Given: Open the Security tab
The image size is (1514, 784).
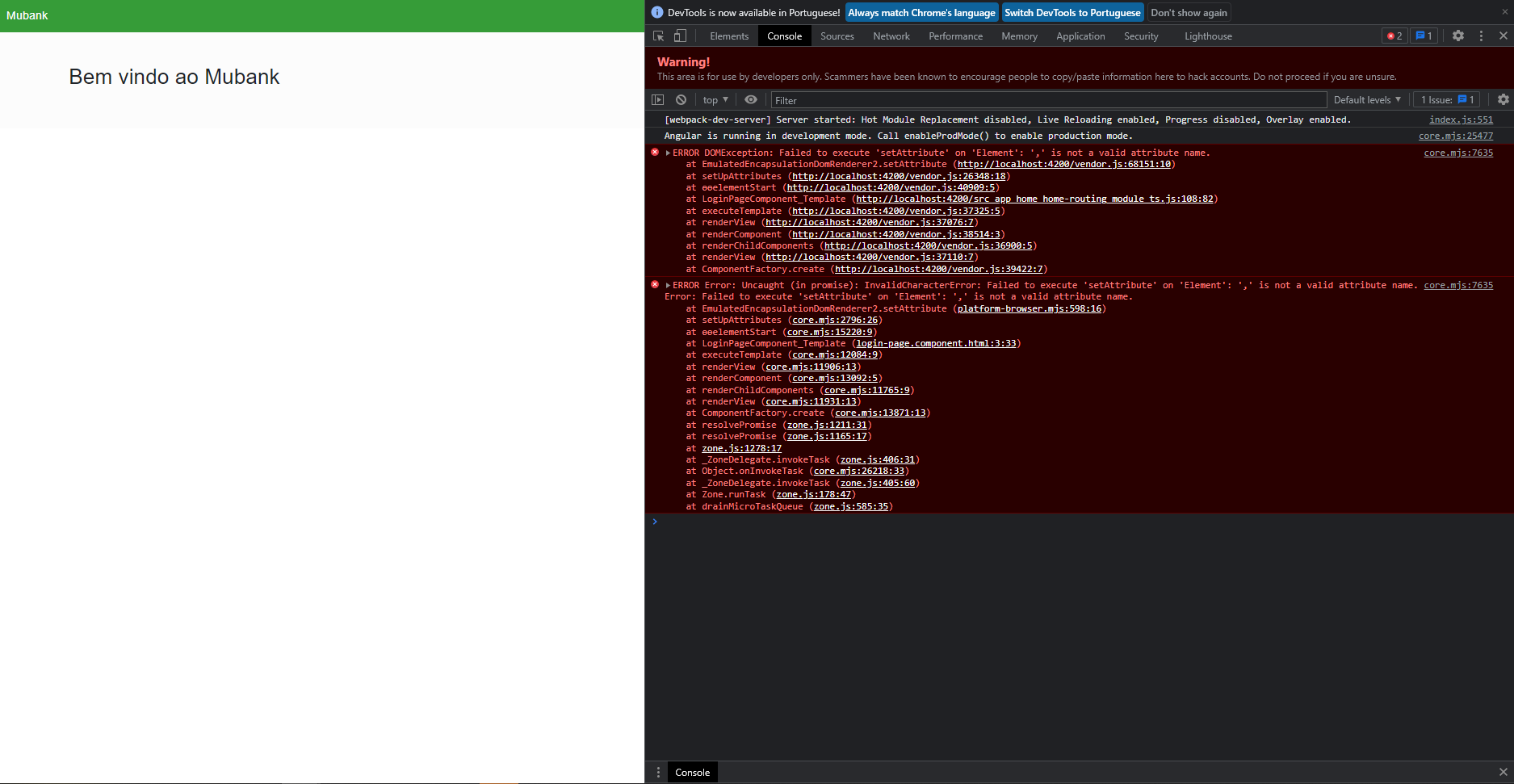Looking at the screenshot, I should 1141,36.
